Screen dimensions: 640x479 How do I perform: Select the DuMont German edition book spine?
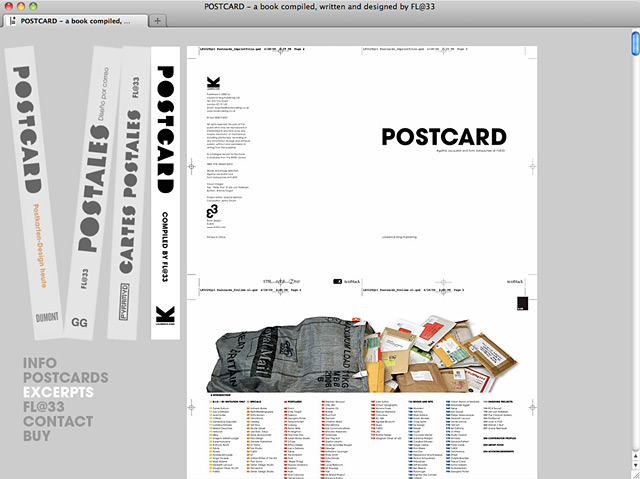[34, 193]
